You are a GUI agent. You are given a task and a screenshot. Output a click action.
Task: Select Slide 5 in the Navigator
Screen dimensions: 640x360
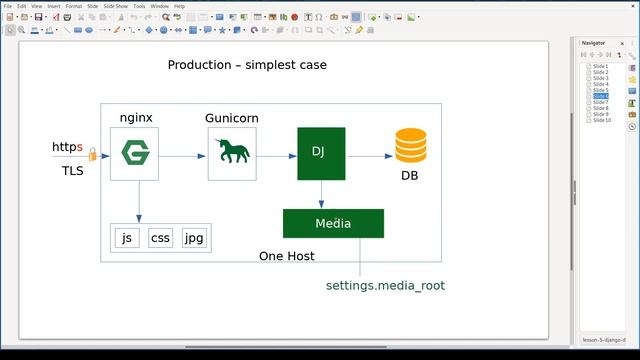click(600, 90)
